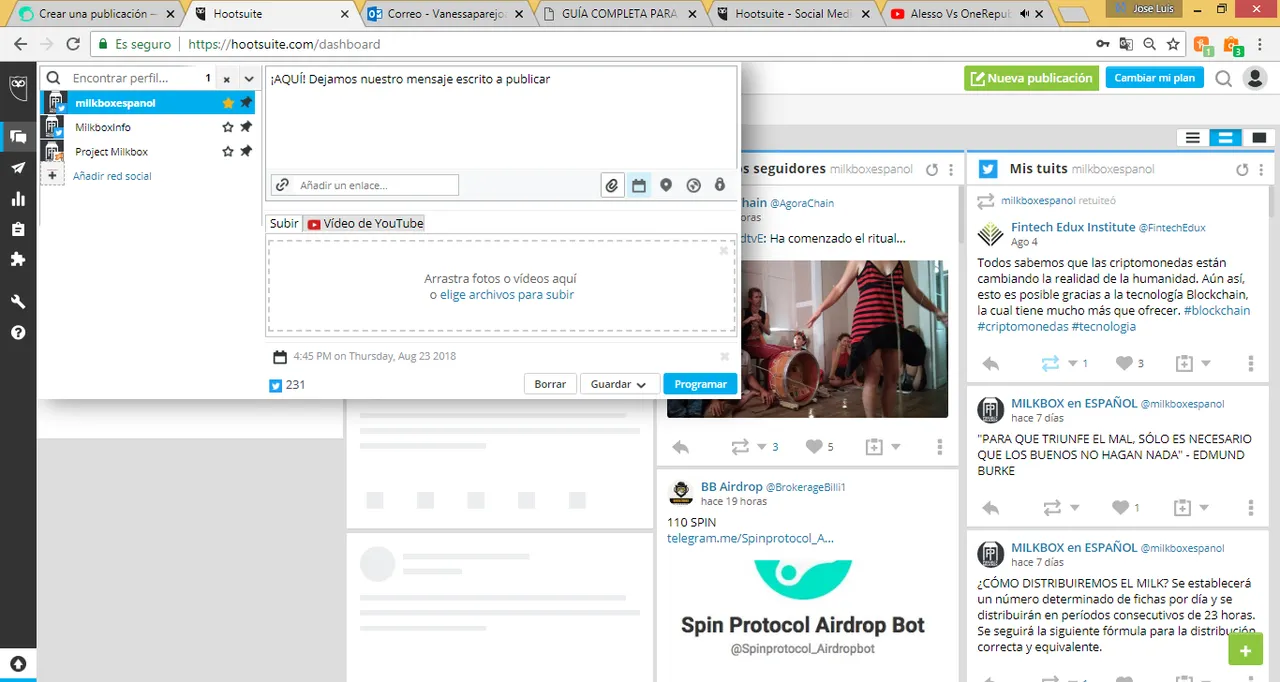Toggle favorite star for MilkboxInfo
Viewport: 1280px width, 682px height.
(x=228, y=127)
